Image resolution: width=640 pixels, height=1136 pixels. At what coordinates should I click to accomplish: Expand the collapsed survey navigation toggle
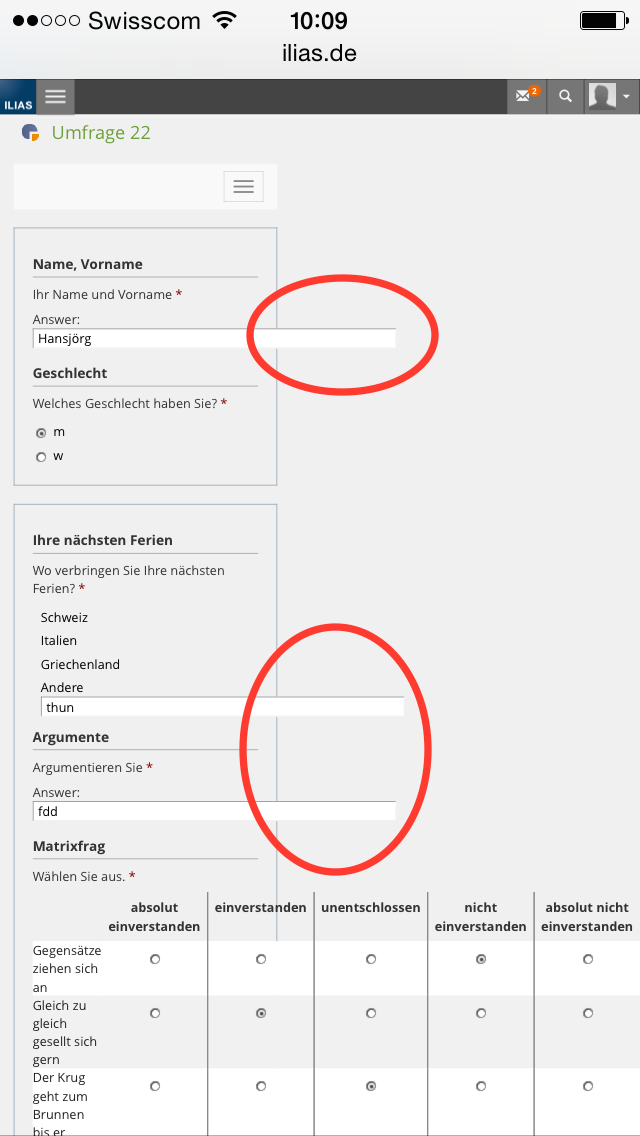243,186
